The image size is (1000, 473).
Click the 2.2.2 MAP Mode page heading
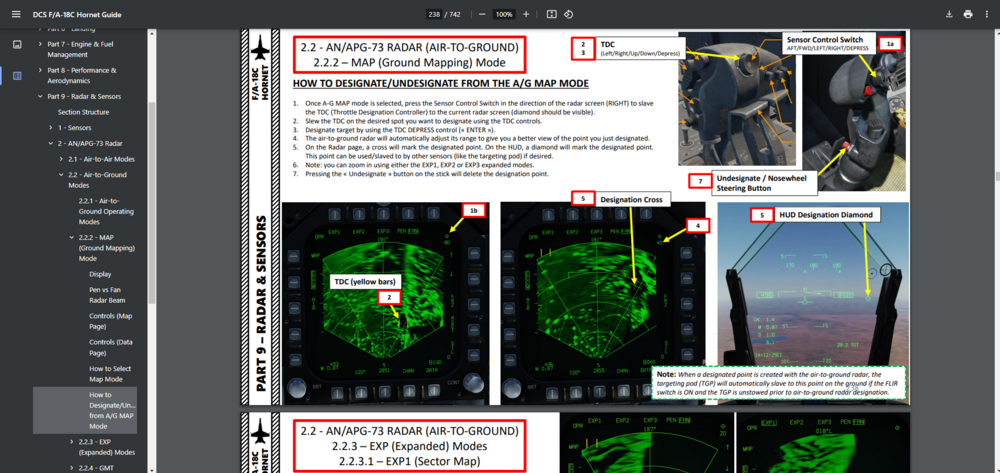point(409,55)
